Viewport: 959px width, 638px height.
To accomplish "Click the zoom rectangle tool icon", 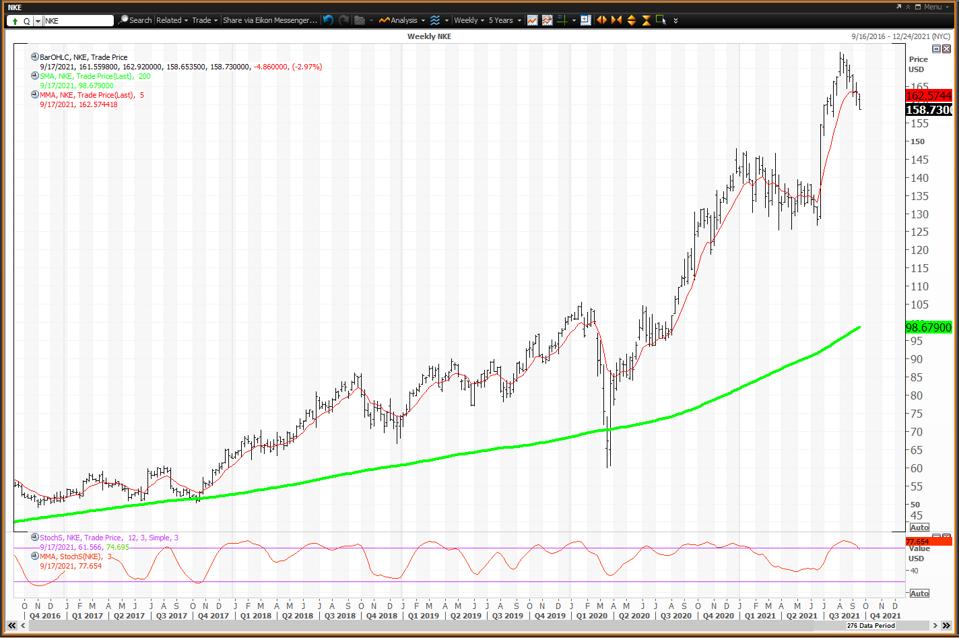I will (x=662, y=20).
